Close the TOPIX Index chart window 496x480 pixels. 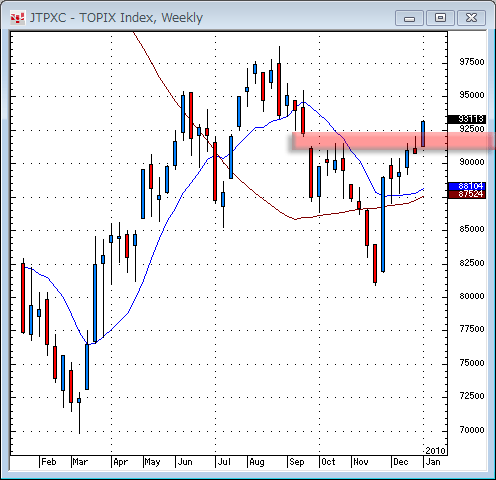(x=471, y=18)
